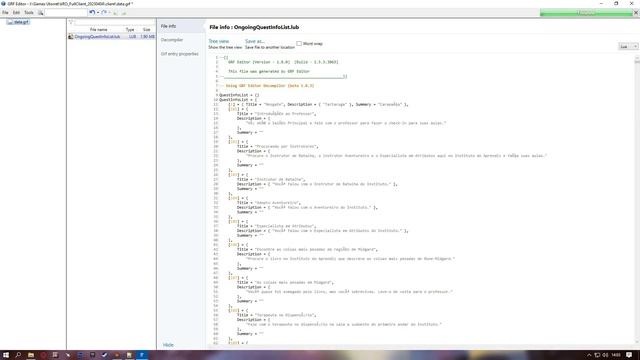The width and height of the screenshot is (640, 360).
Task: Open the Undo history dropdown arrow
Action: [x=98, y=13]
